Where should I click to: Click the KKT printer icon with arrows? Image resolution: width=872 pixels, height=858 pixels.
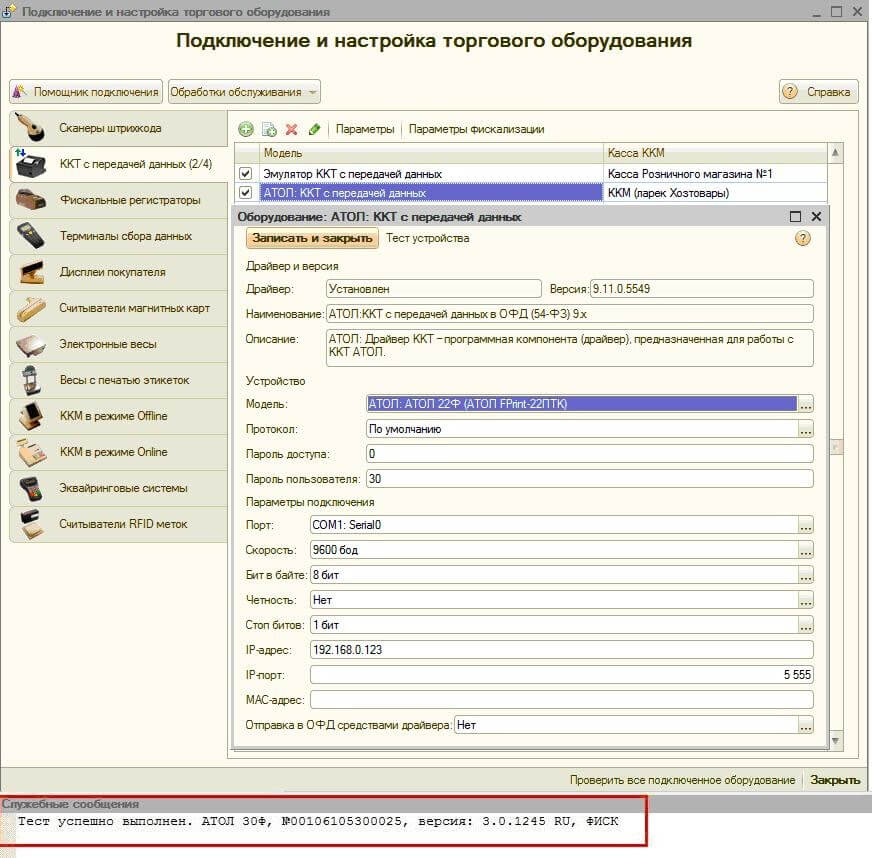pos(31,163)
